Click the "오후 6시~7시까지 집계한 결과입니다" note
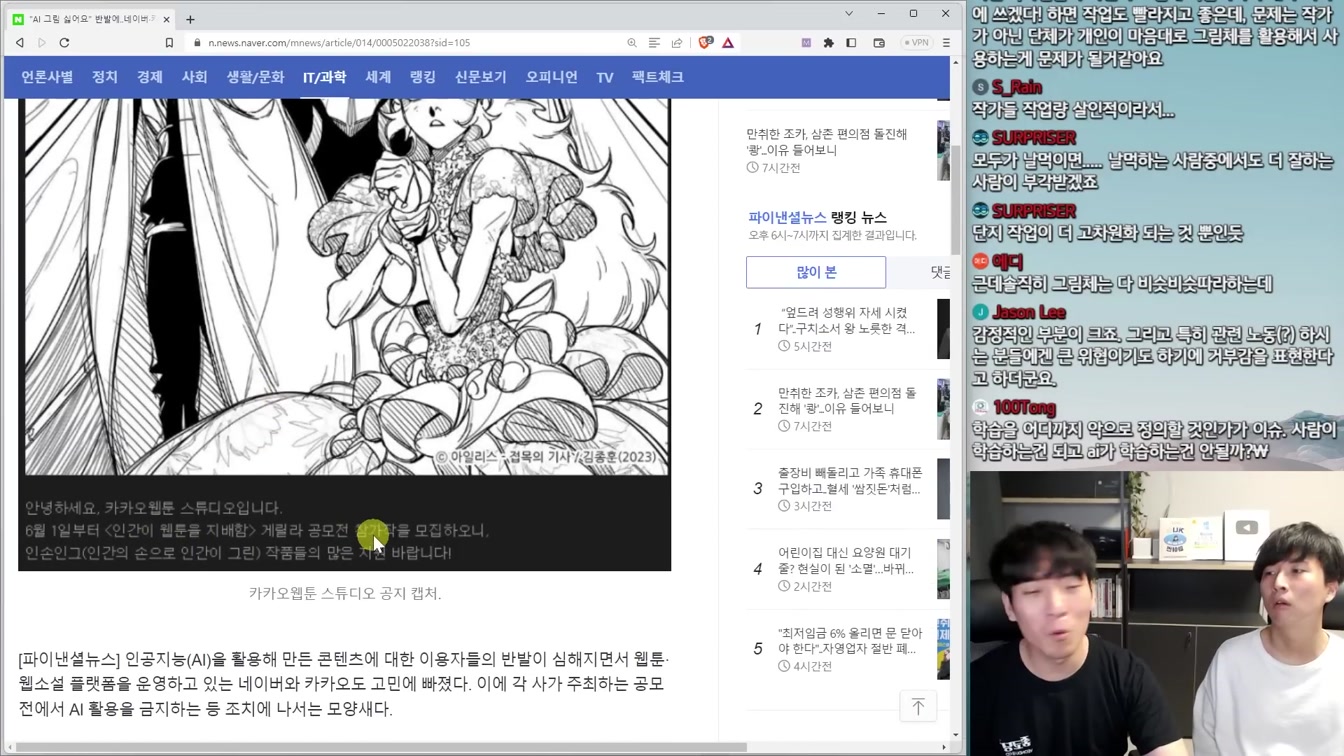The width and height of the screenshot is (1344, 756). (x=833, y=235)
